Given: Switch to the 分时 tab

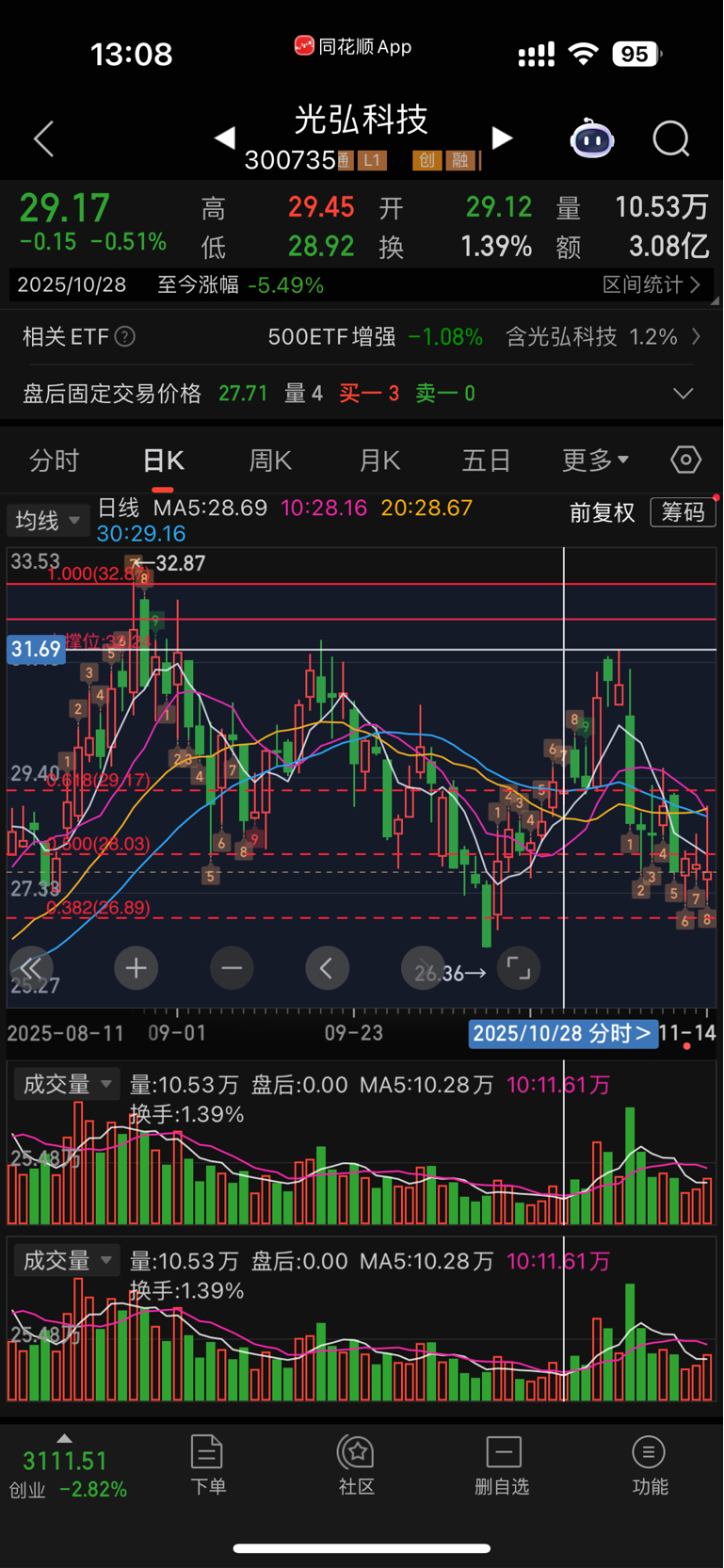Looking at the screenshot, I should pyautogui.click(x=54, y=461).
